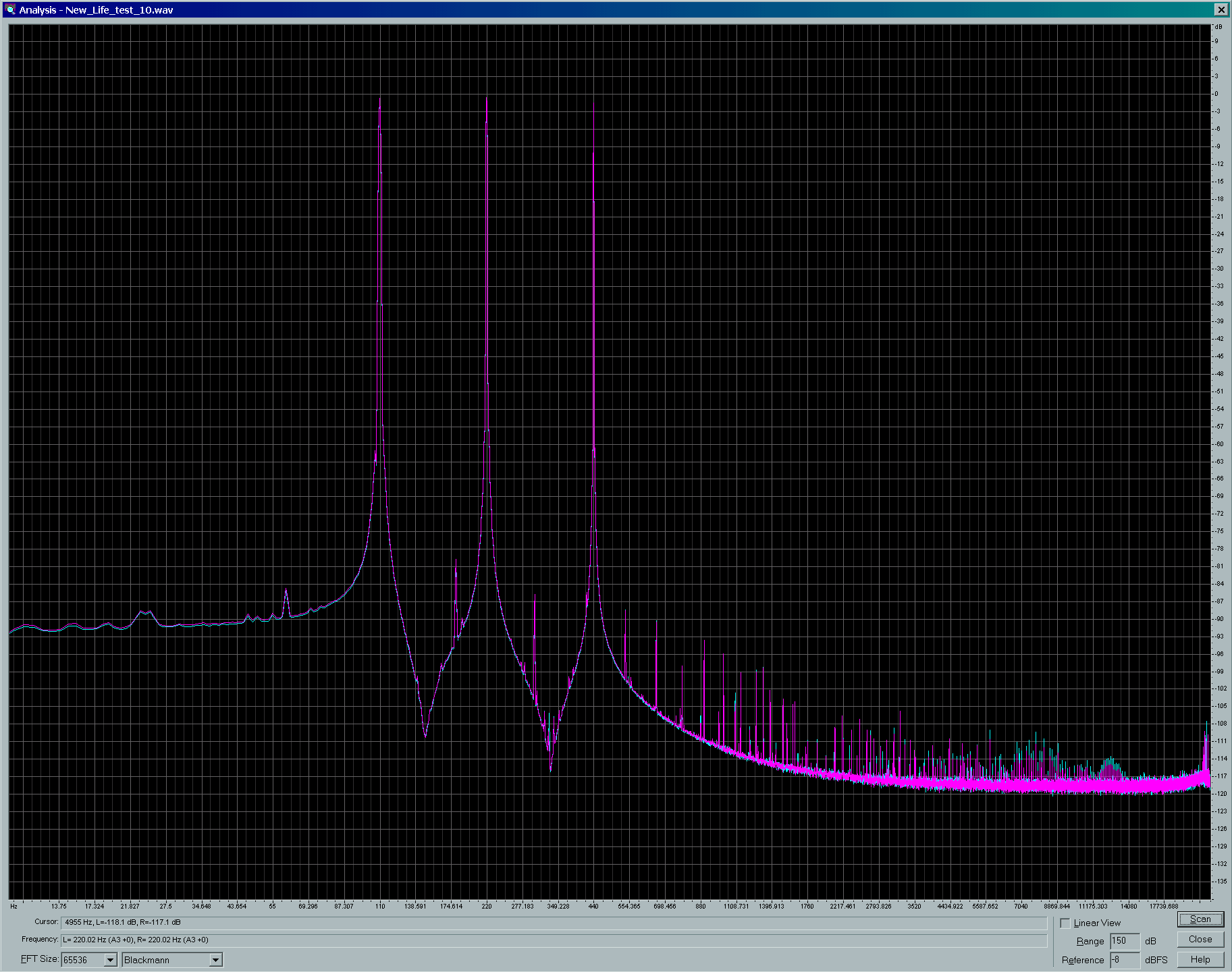Image resolution: width=1232 pixels, height=972 pixels.
Task: Click the -30 mark on dB scale
Action: (x=1219, y=269)
